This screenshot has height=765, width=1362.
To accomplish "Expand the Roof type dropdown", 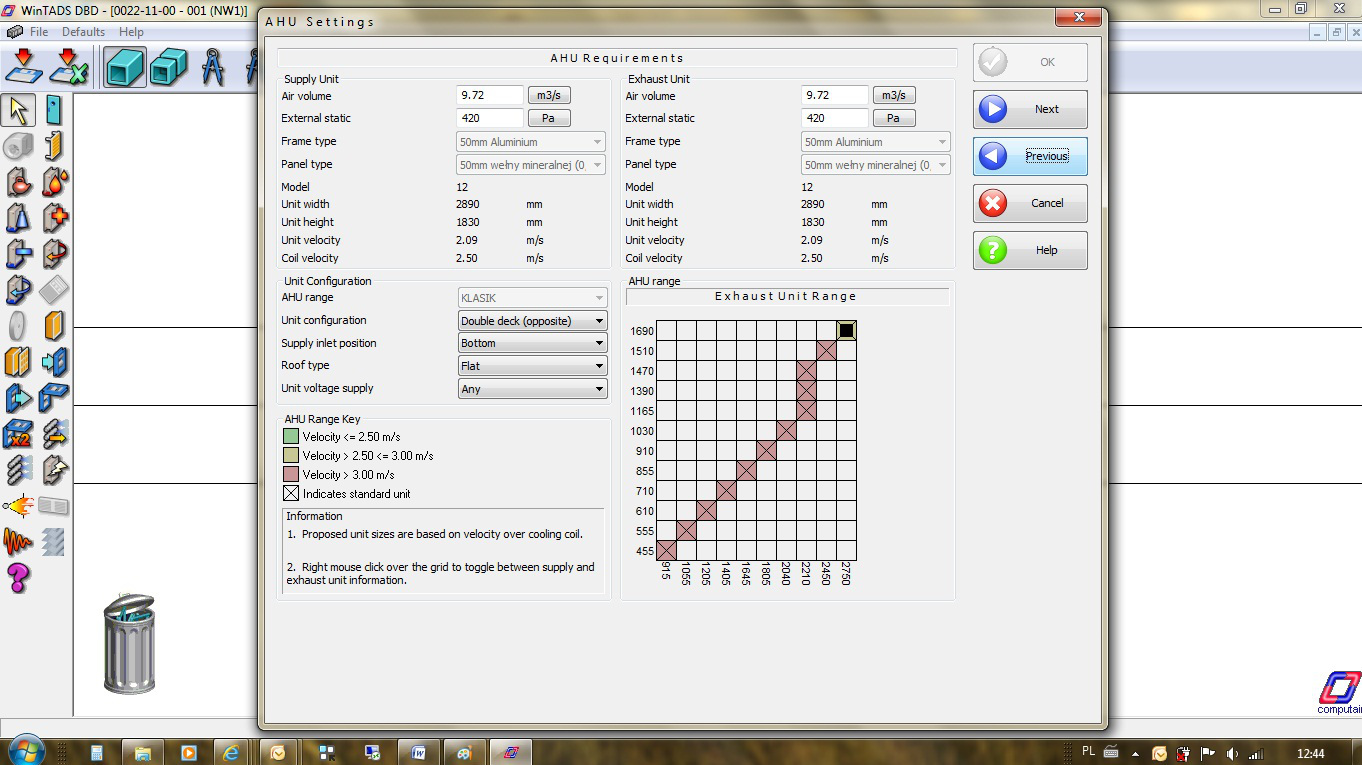I will (x=532, y=366).
